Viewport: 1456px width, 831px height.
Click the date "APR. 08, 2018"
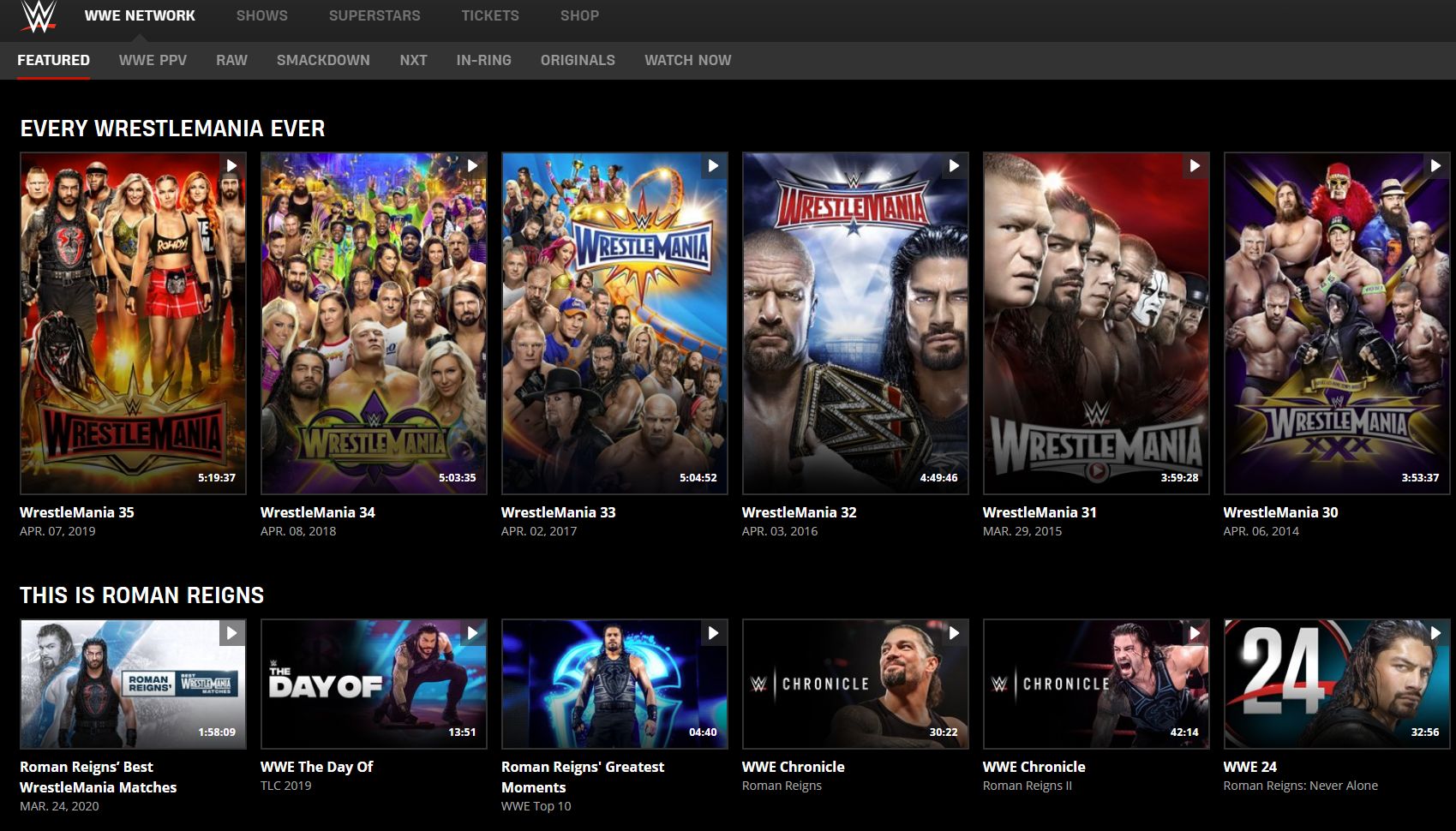pyautogui.click(x=298, y=531)
